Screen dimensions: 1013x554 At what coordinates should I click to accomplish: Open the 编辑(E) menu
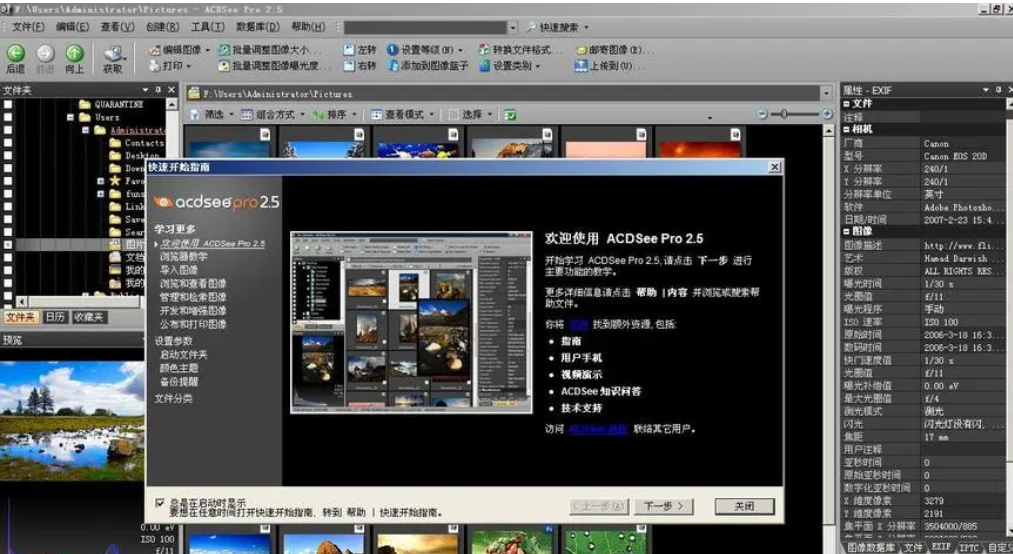(72, 27)
